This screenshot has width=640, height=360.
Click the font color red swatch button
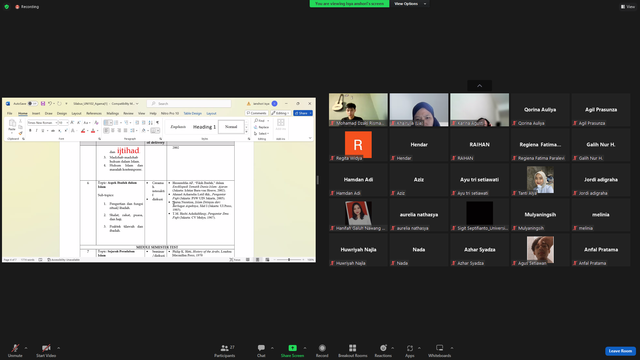[93, 131]
